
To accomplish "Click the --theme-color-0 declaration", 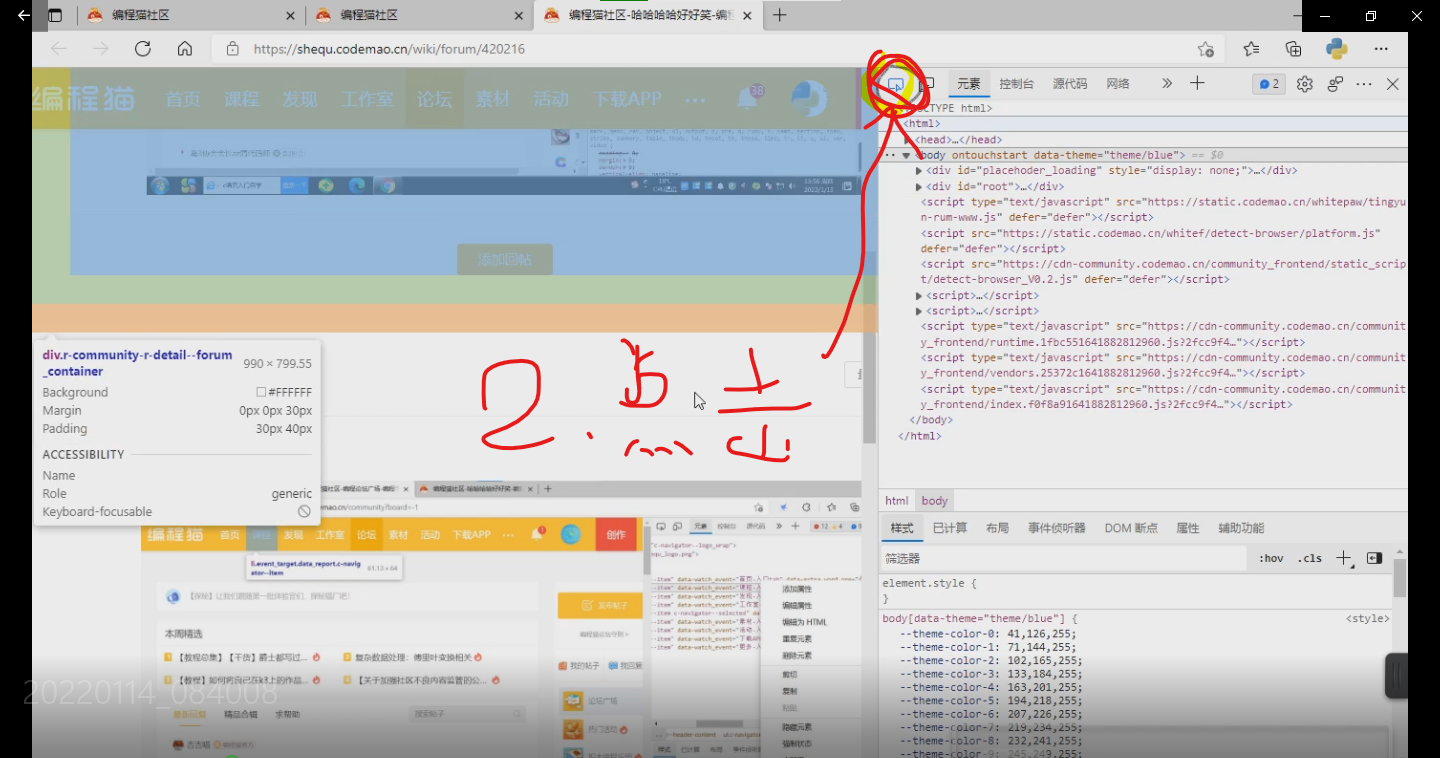I will click(990, 633).
